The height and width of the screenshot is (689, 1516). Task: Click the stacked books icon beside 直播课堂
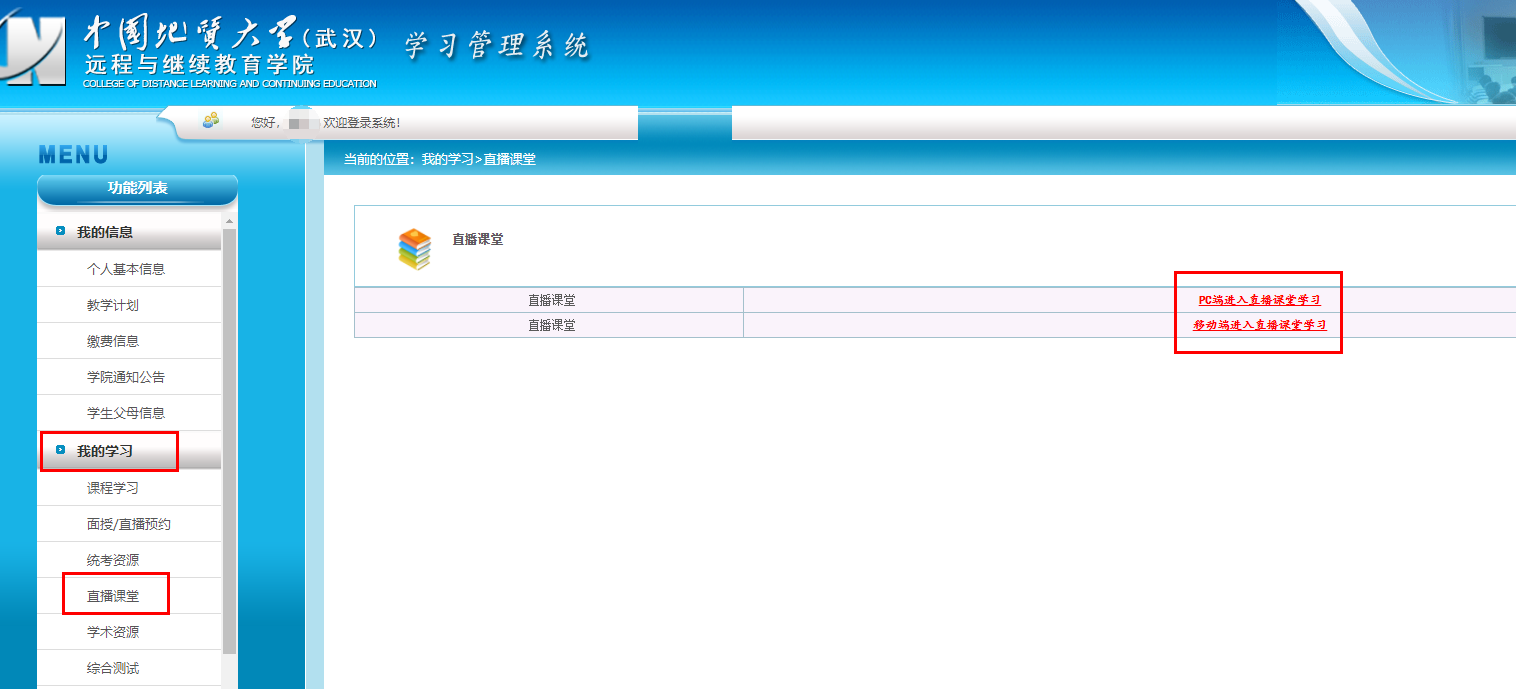(414, 250)
